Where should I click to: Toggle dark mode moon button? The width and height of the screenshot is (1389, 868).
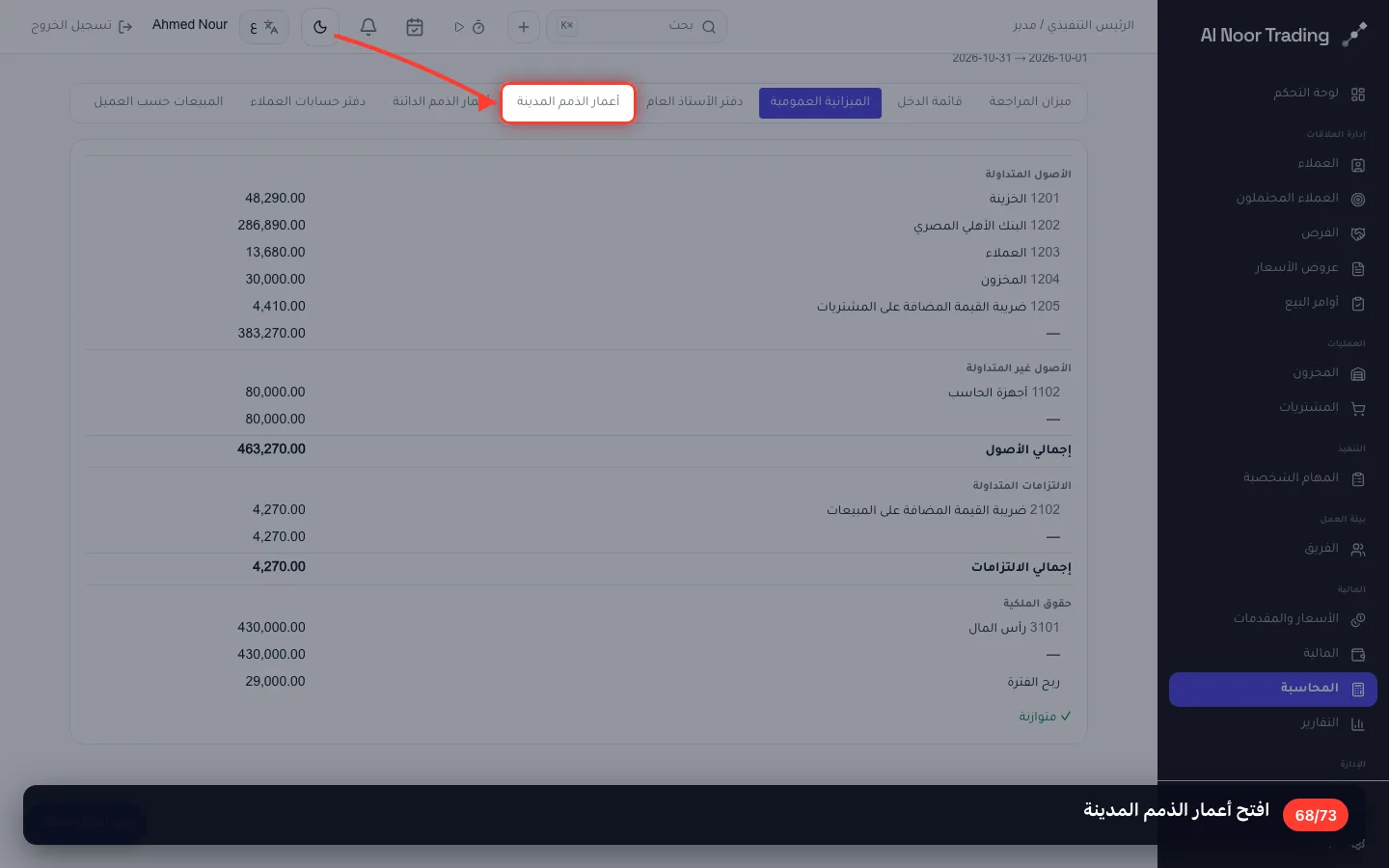320,27
